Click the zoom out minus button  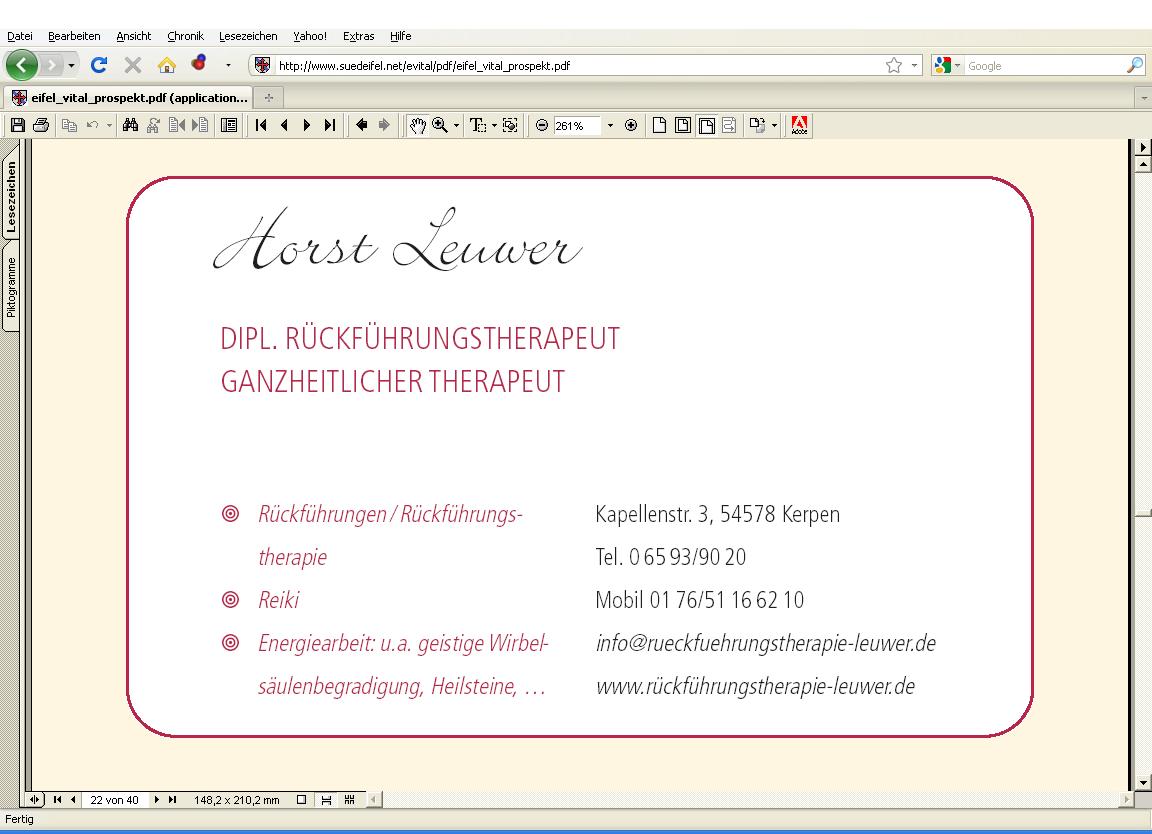(542, 125)
